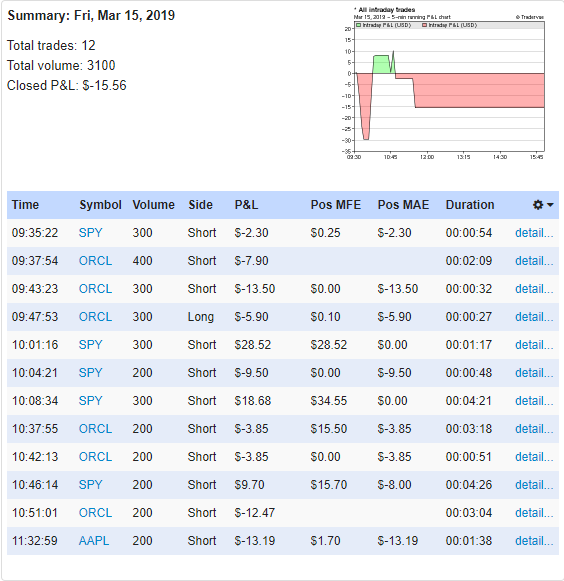This screenshot has width=564, height=581.
Task: Open AAPL symbol link for 11:32:59 trade
Action: pos(94,541)
